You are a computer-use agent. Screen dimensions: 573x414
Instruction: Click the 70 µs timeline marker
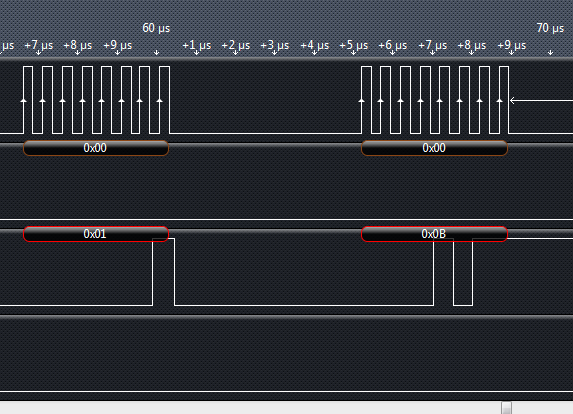coord(550,28)
